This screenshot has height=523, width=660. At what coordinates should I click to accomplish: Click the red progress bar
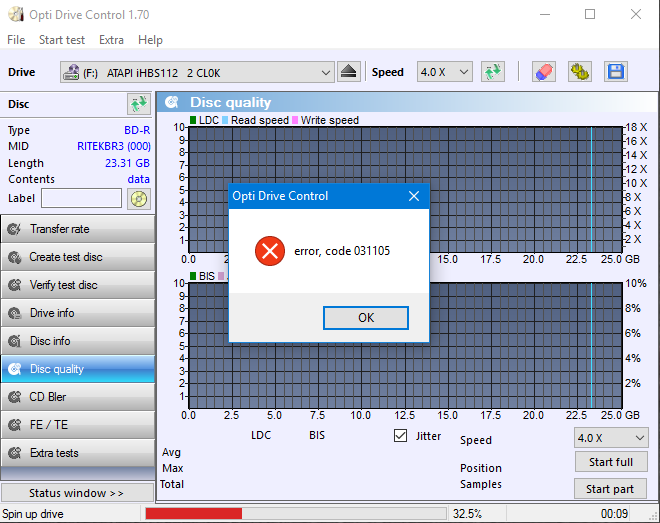click(x=194, y=513)
